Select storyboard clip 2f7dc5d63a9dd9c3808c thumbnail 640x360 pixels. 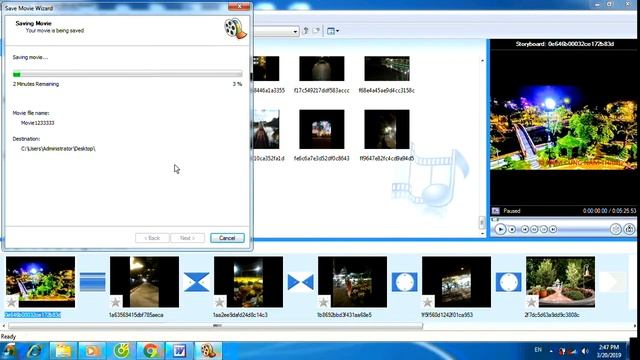pyautogui.click(x=560, y=282)
